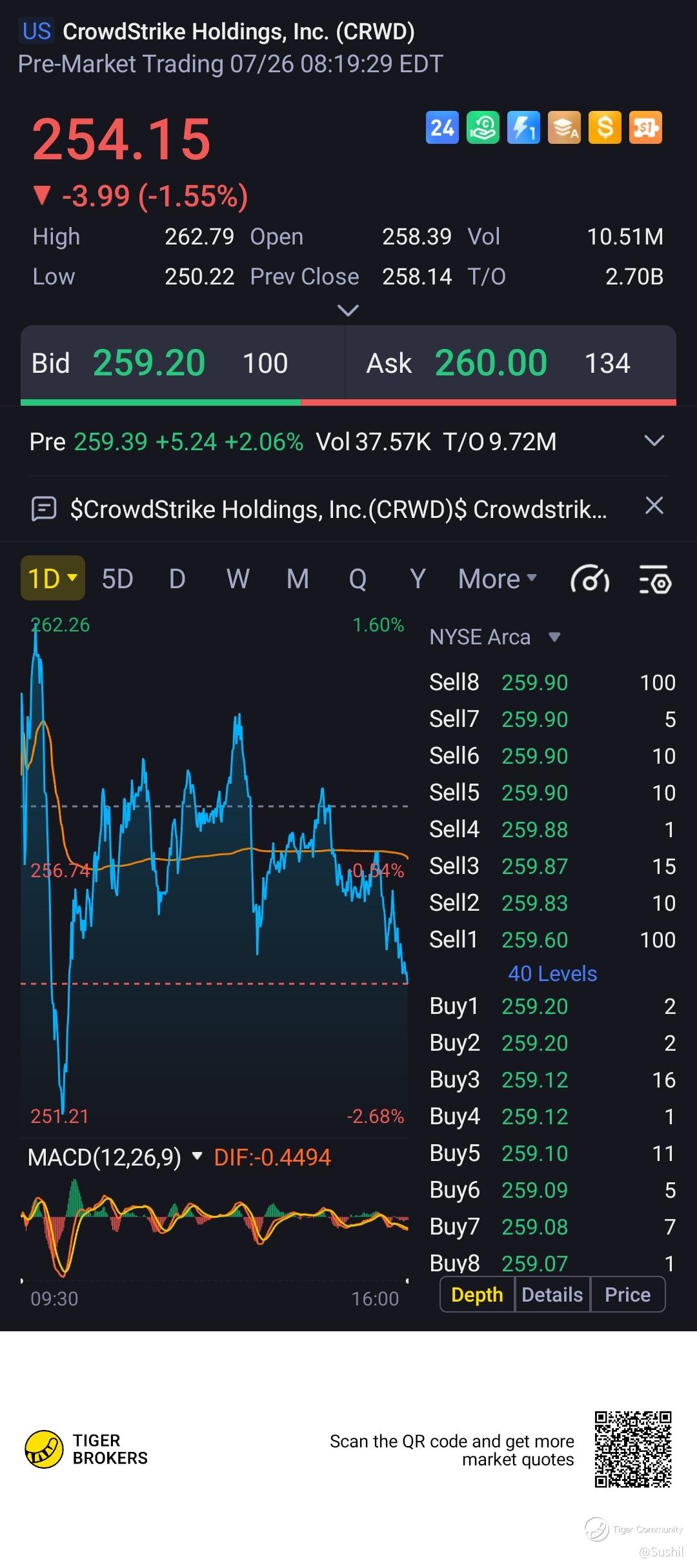This screenshot has height=1568, width=697.
Task: Tap the Sell5 259.90 row
Action: [x=552, y=793]
